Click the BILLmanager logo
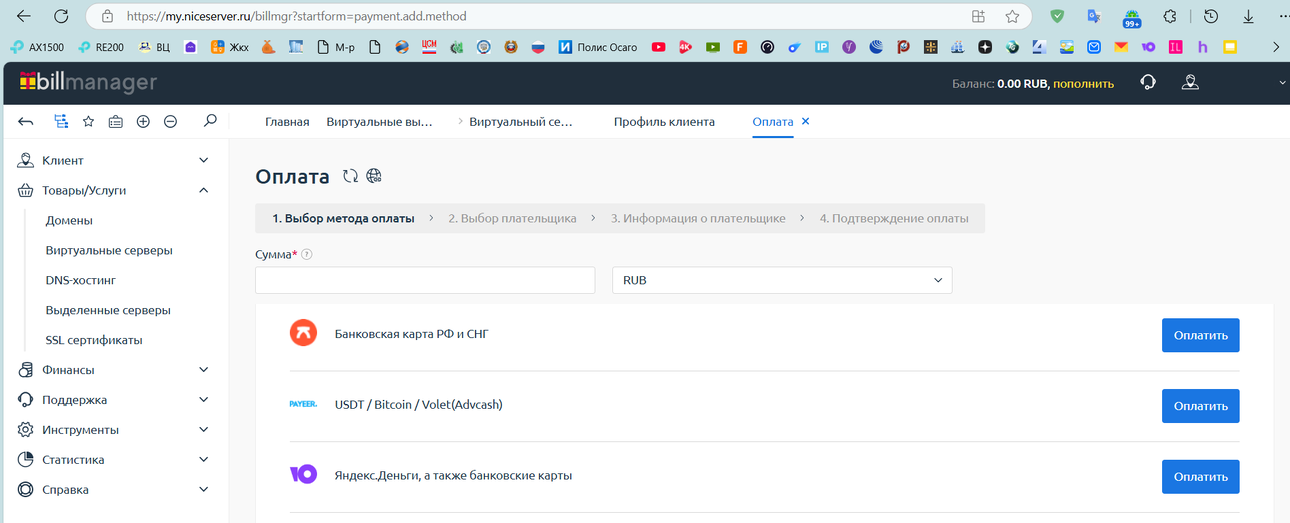1290x523 pixels. 88,83
